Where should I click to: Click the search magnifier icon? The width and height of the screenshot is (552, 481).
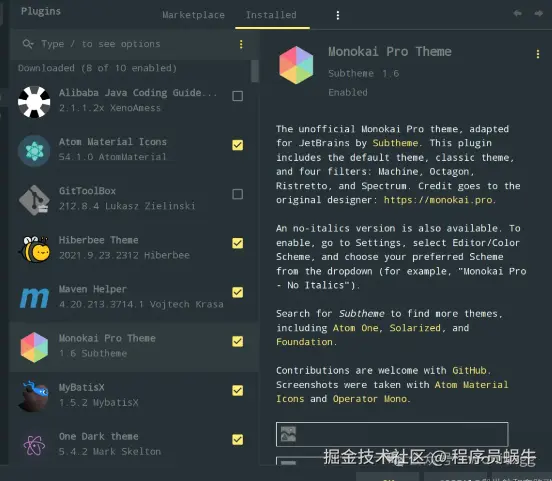pyautogui.click(x=28, y=44)
